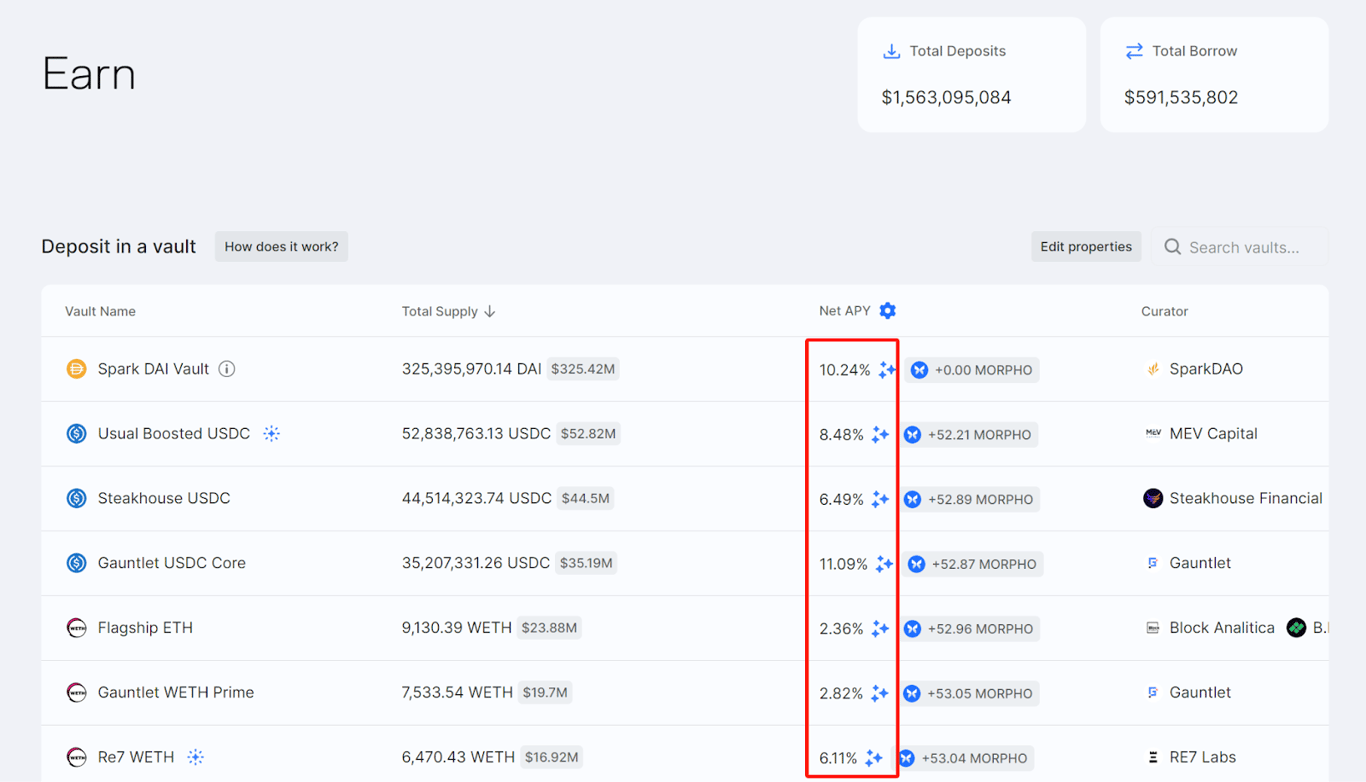Click the Vault Name column header

(x=100, y=311)
